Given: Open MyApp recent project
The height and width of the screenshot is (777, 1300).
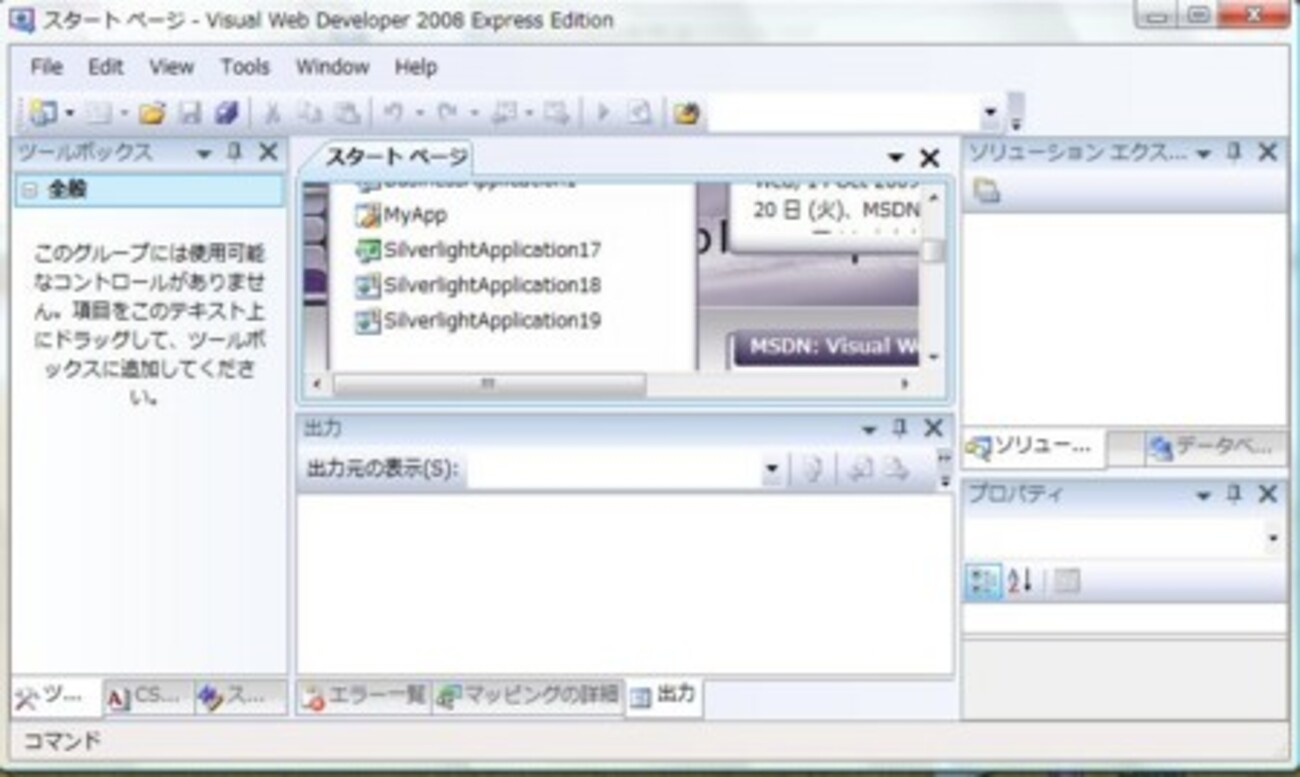Looking at the screenshot, I should pyautogui.click(x=402, y=214).
